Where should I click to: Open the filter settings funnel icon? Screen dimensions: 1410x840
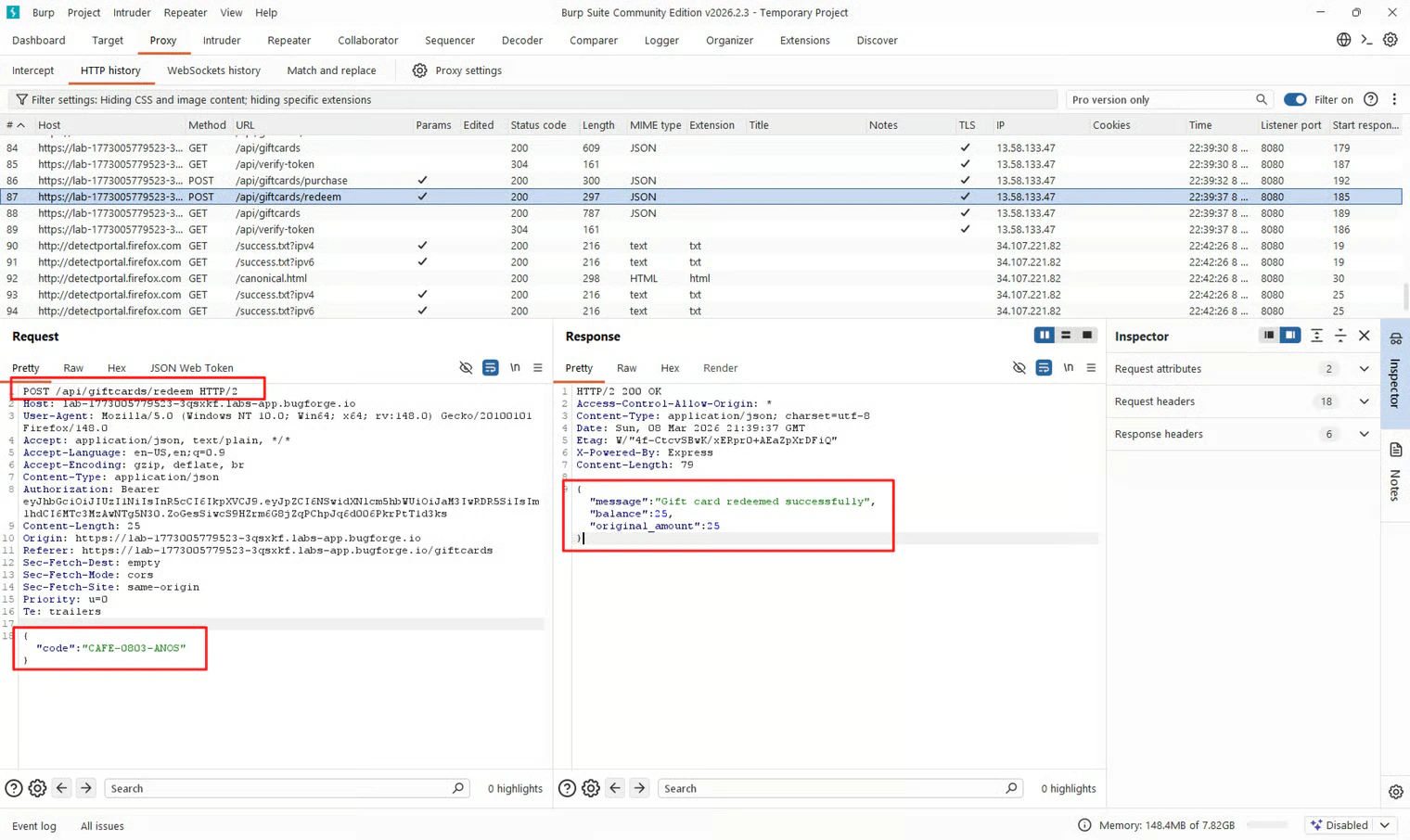(x=21, y=99)
